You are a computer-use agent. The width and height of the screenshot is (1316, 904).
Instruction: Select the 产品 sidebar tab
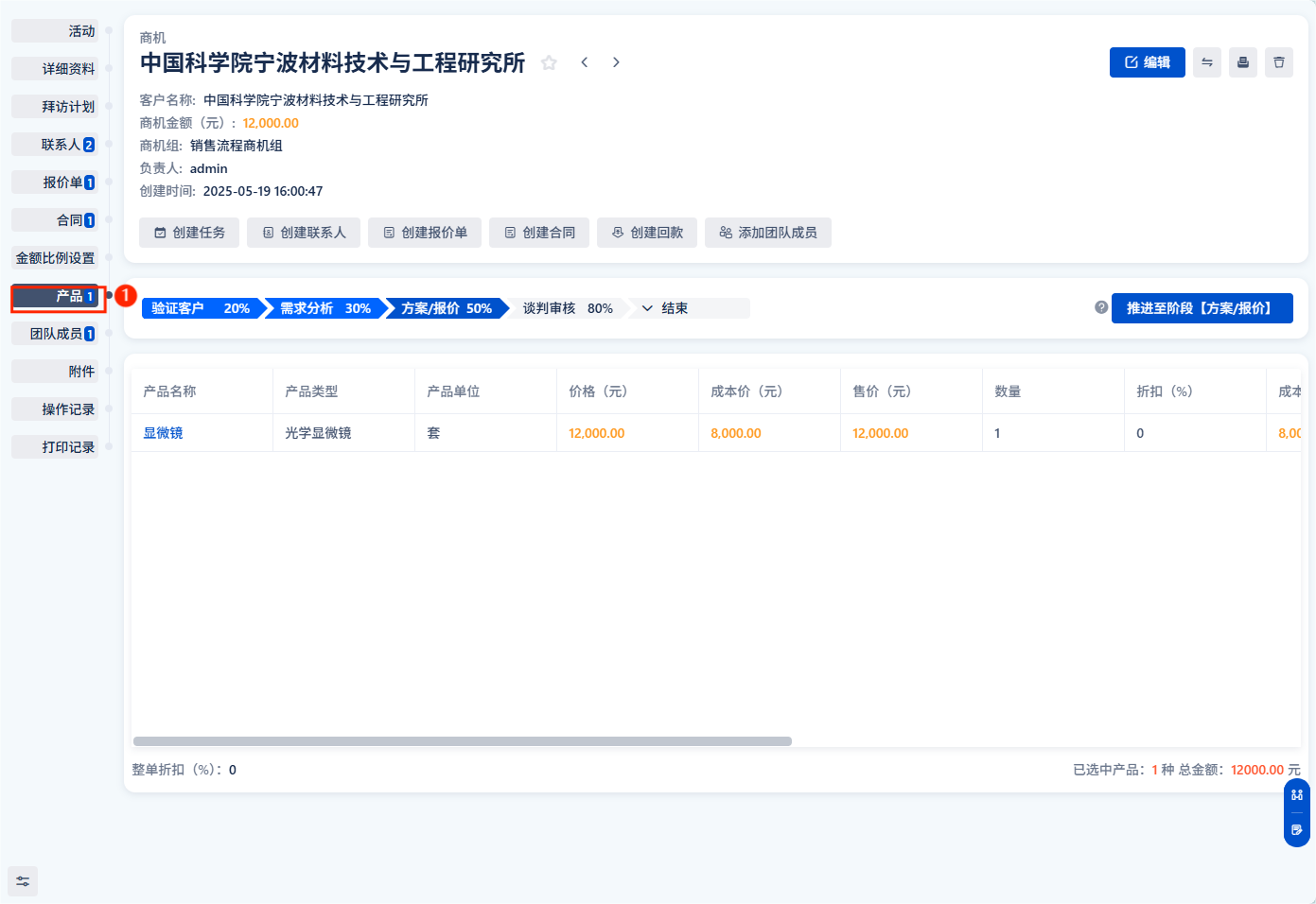[55, 296]
